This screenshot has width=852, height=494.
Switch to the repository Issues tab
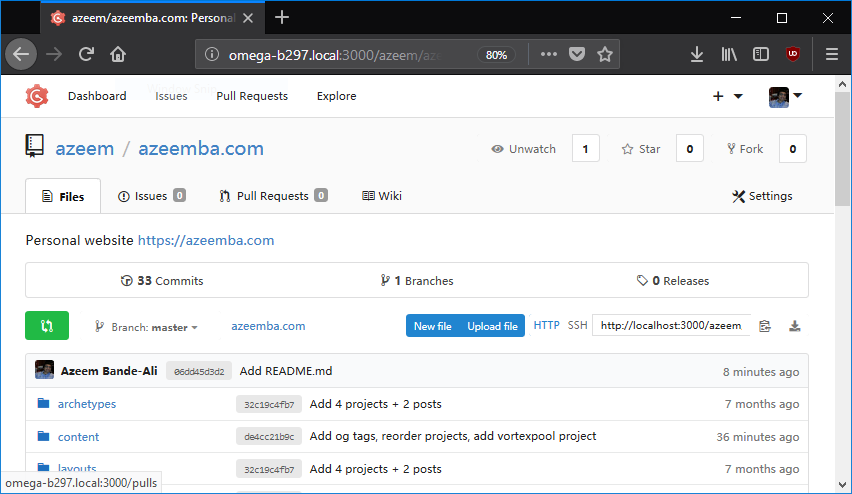(152, 196)
